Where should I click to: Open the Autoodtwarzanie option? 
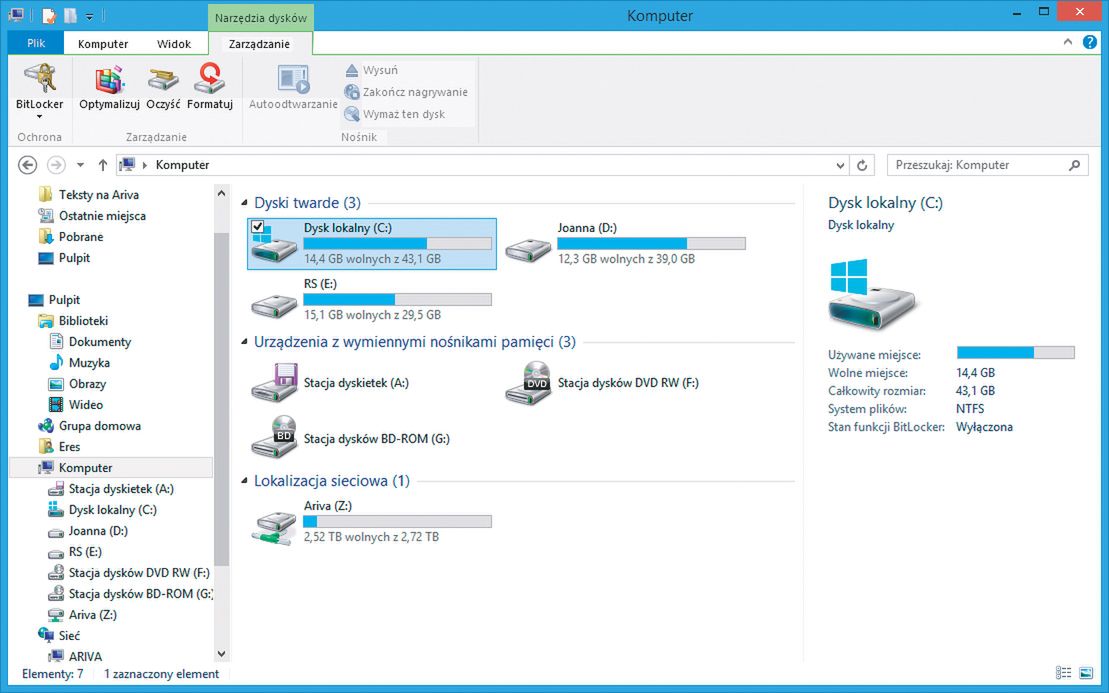(293, 86)
